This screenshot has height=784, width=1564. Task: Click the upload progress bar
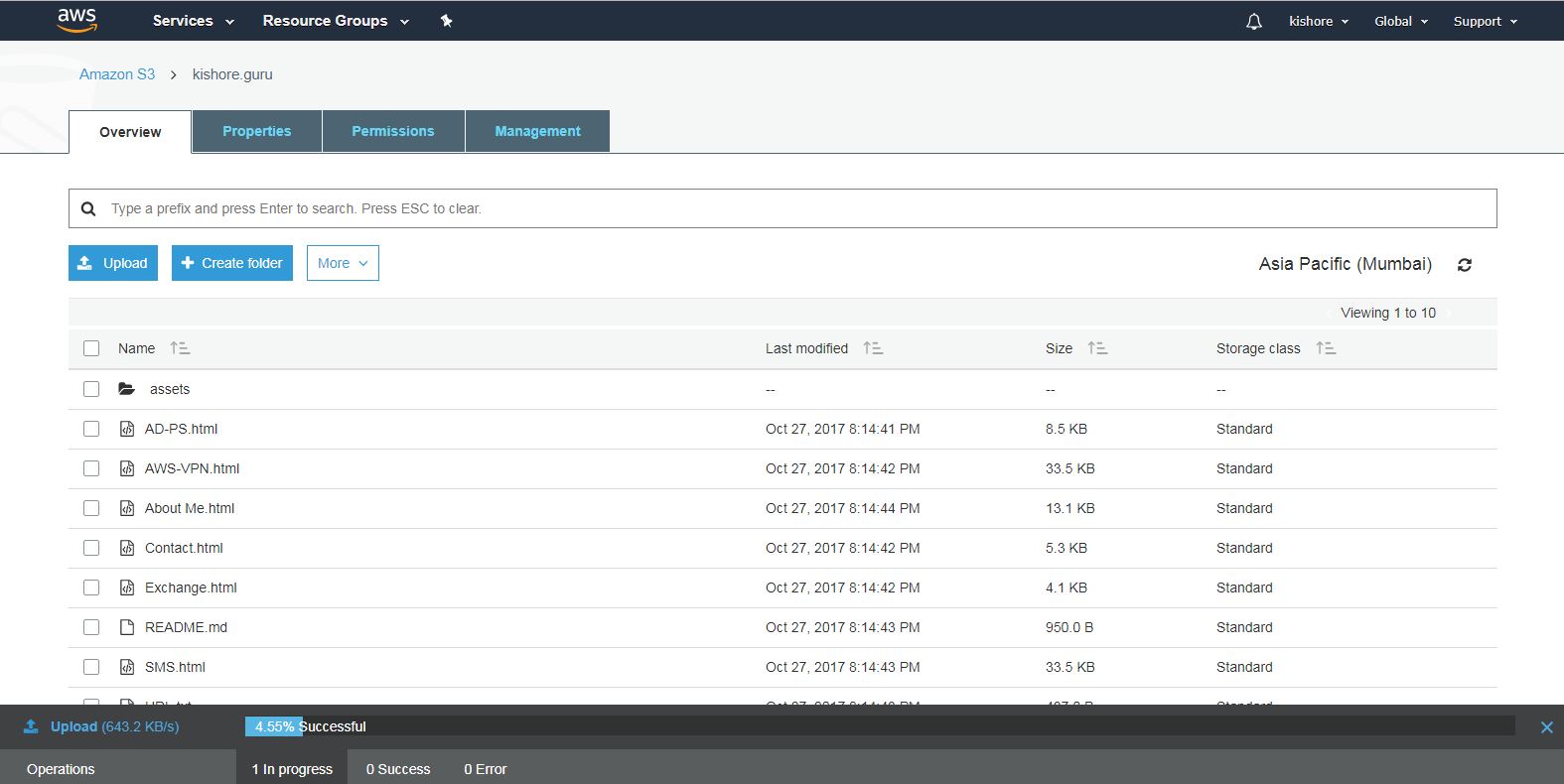pos(879,726)
